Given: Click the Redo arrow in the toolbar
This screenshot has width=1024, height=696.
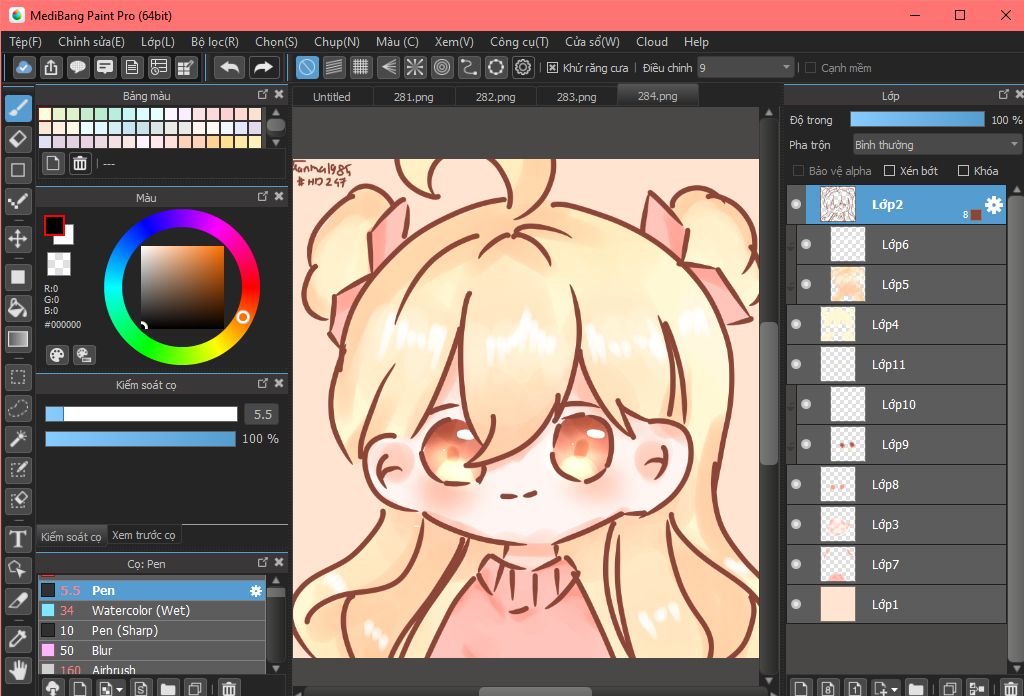Looking at the screenshot, I should (x=263, y=67).
